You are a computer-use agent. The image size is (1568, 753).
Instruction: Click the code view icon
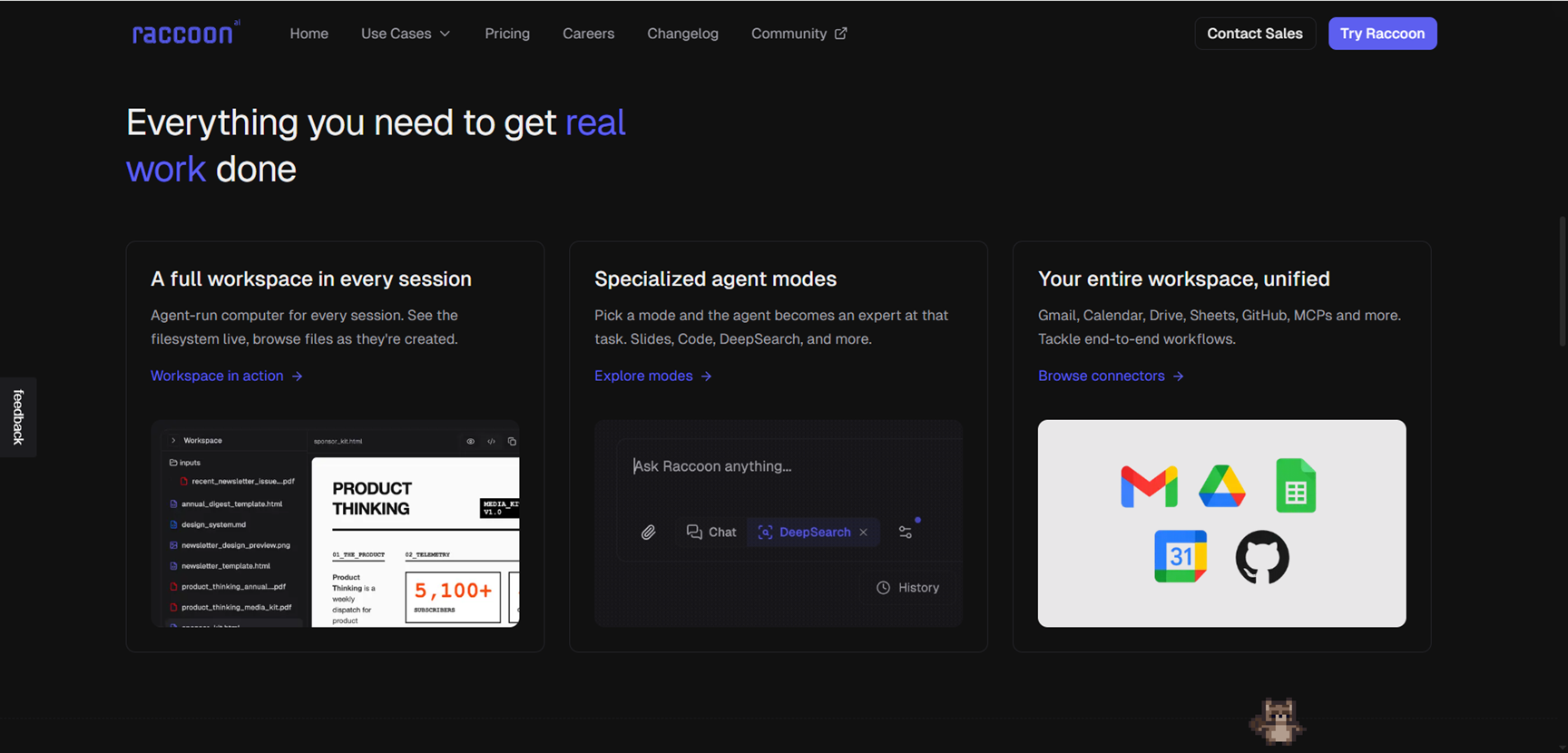point(491,442)
